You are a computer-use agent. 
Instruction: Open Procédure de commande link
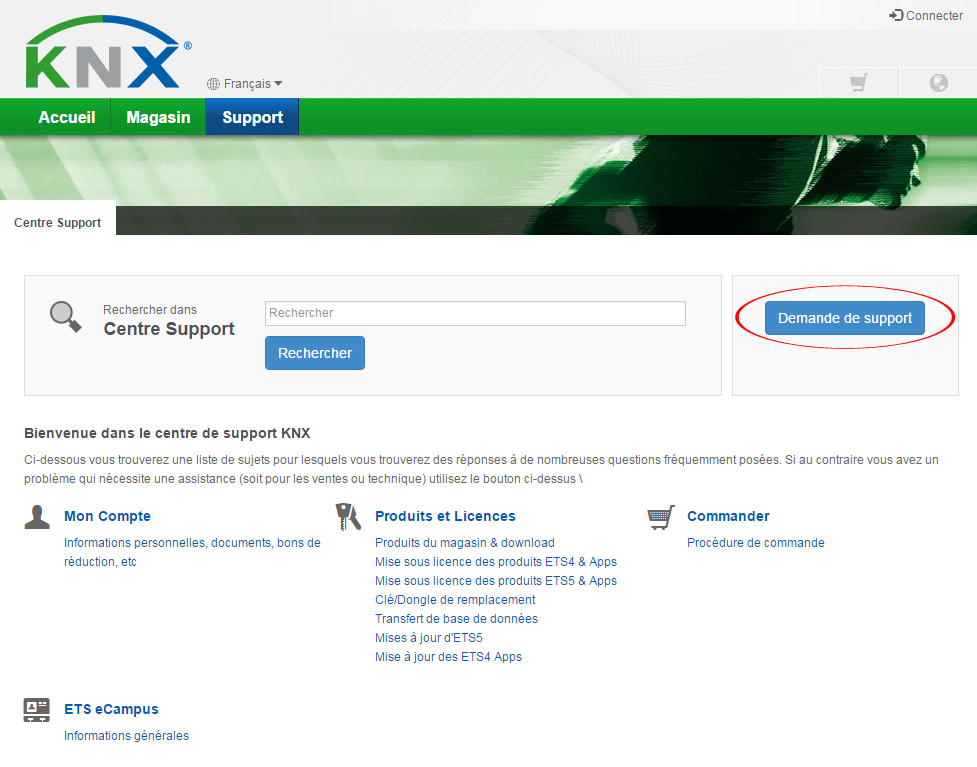pyautogui.click(x=756, y=543)
